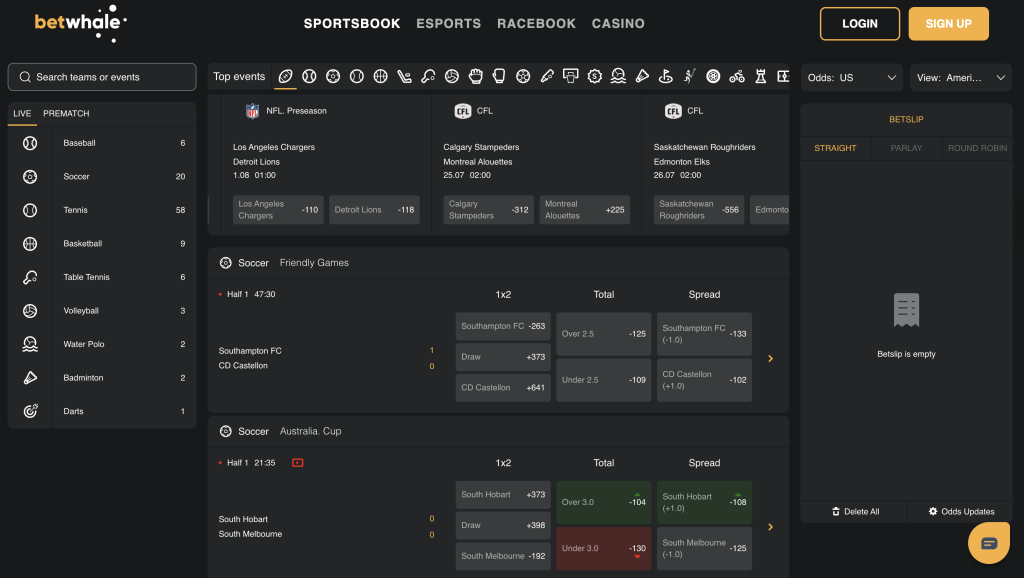
Task: Open ROUND ROBIN betslip tab
Action: [x=977, y=148]
